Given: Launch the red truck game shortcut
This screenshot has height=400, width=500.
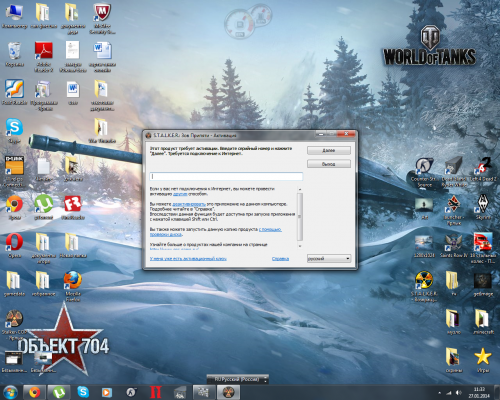Looking at the screenshot, I should click(x=483, y=248).
